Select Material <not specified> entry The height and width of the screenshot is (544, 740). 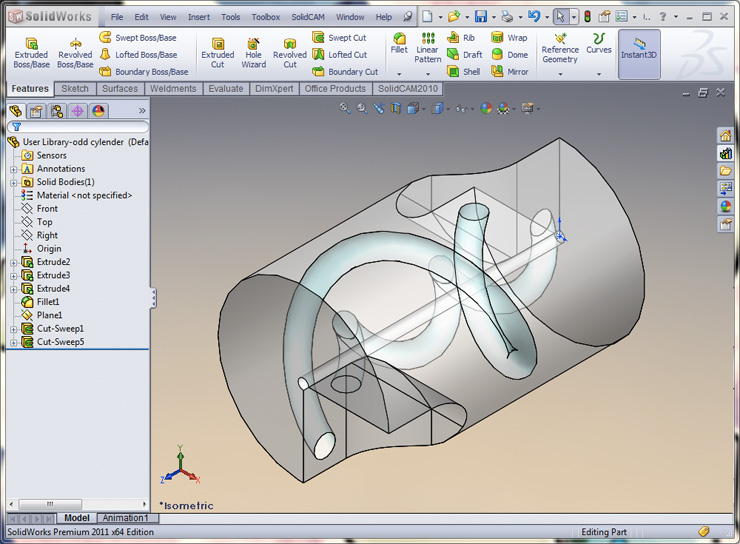[x=77, y=195]
